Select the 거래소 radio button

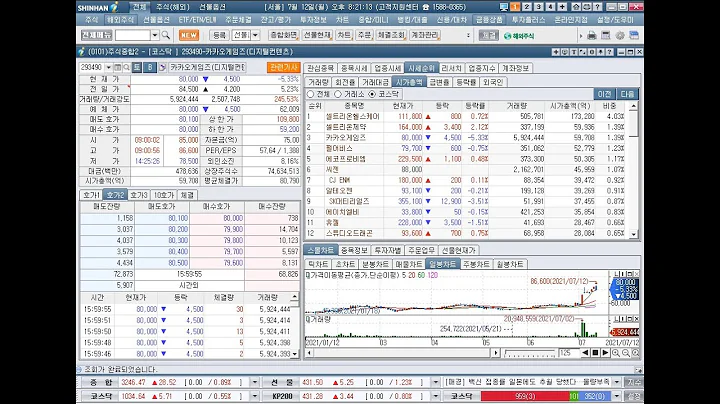338,94
